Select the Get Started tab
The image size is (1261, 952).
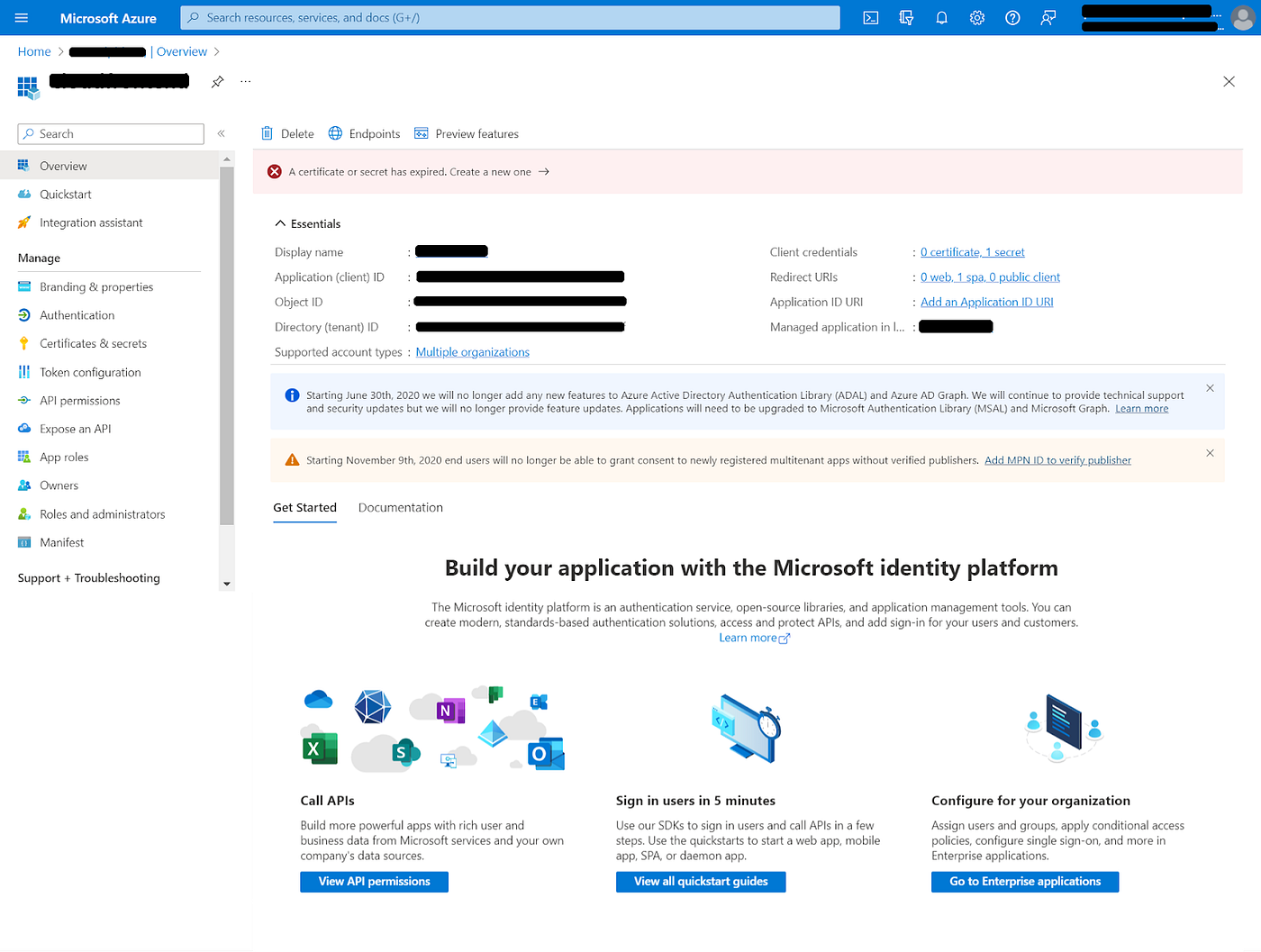click(304, 507)
